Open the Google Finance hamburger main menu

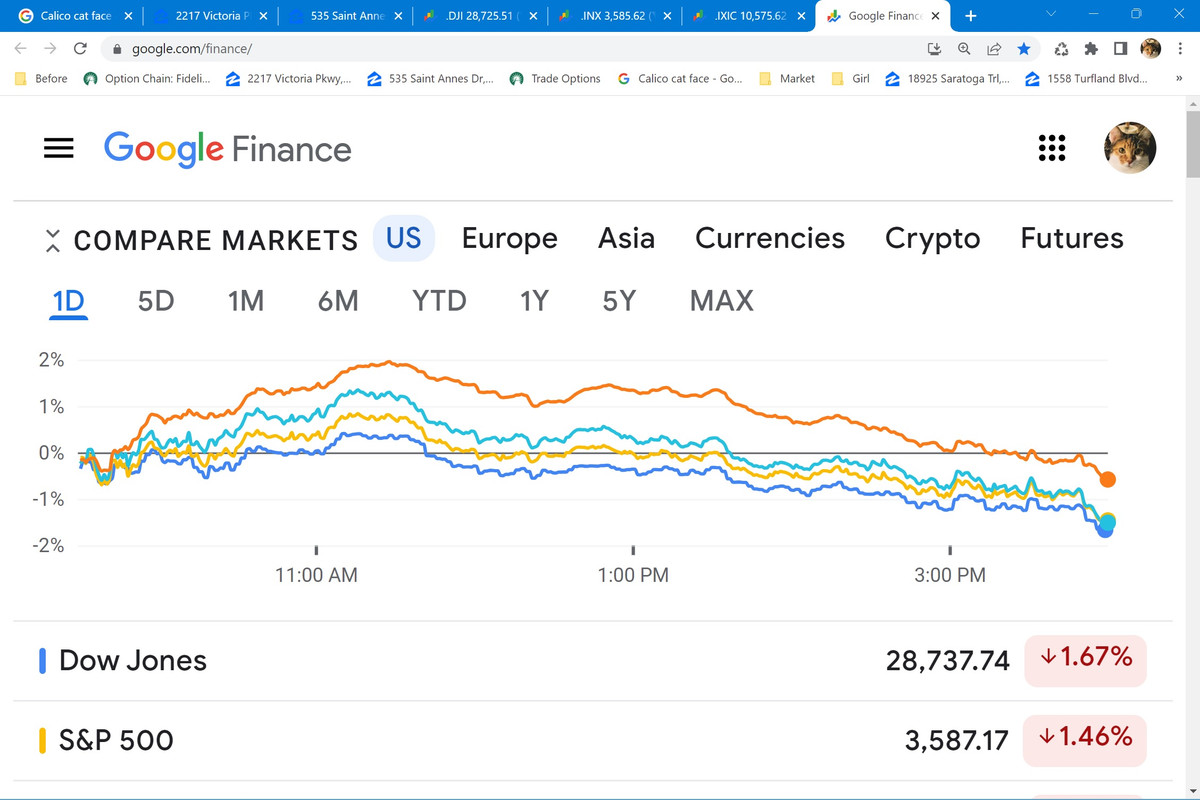click(59, 148)
